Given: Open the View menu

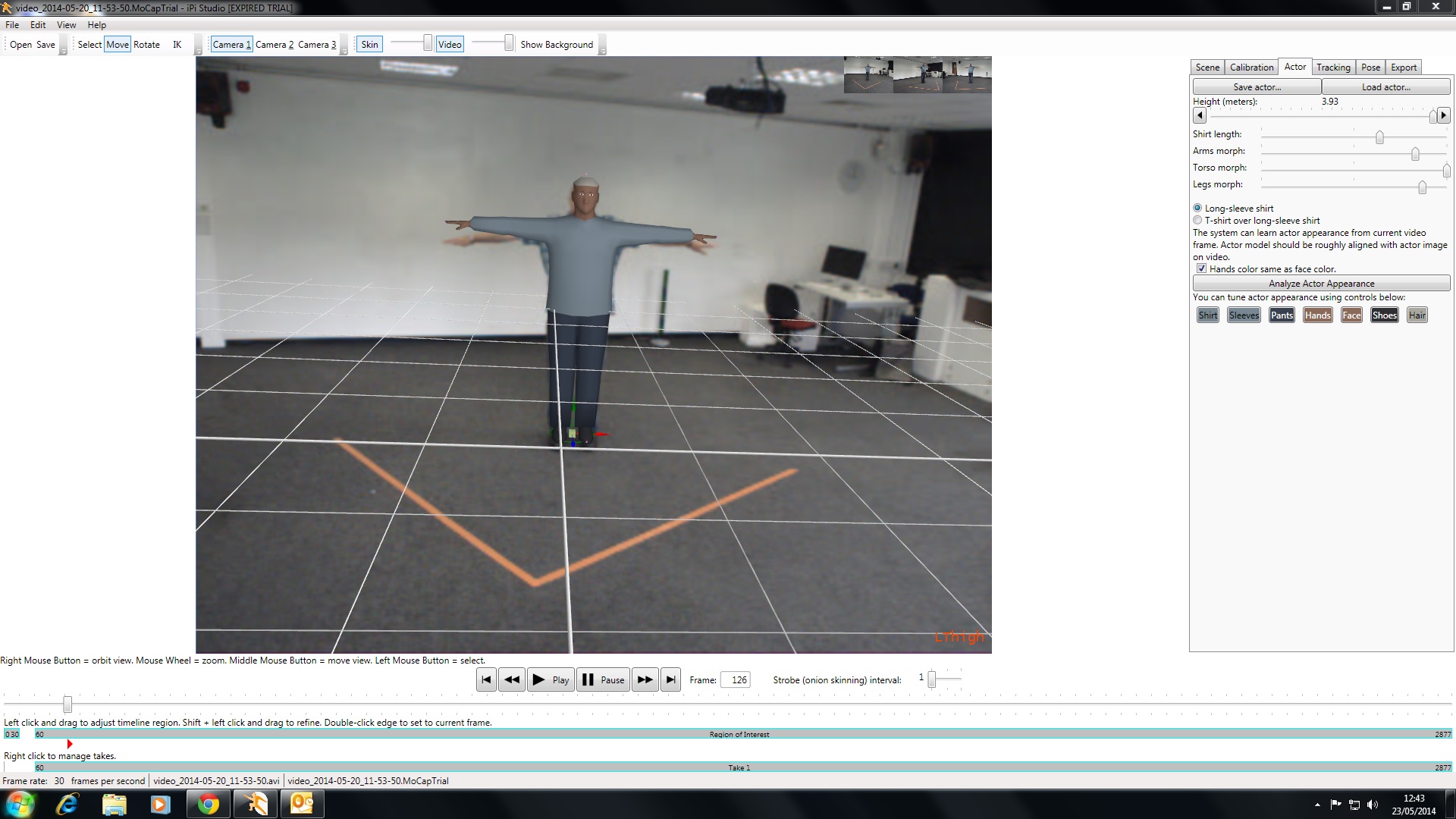Looking at the screenshot, I should [66, 25].
